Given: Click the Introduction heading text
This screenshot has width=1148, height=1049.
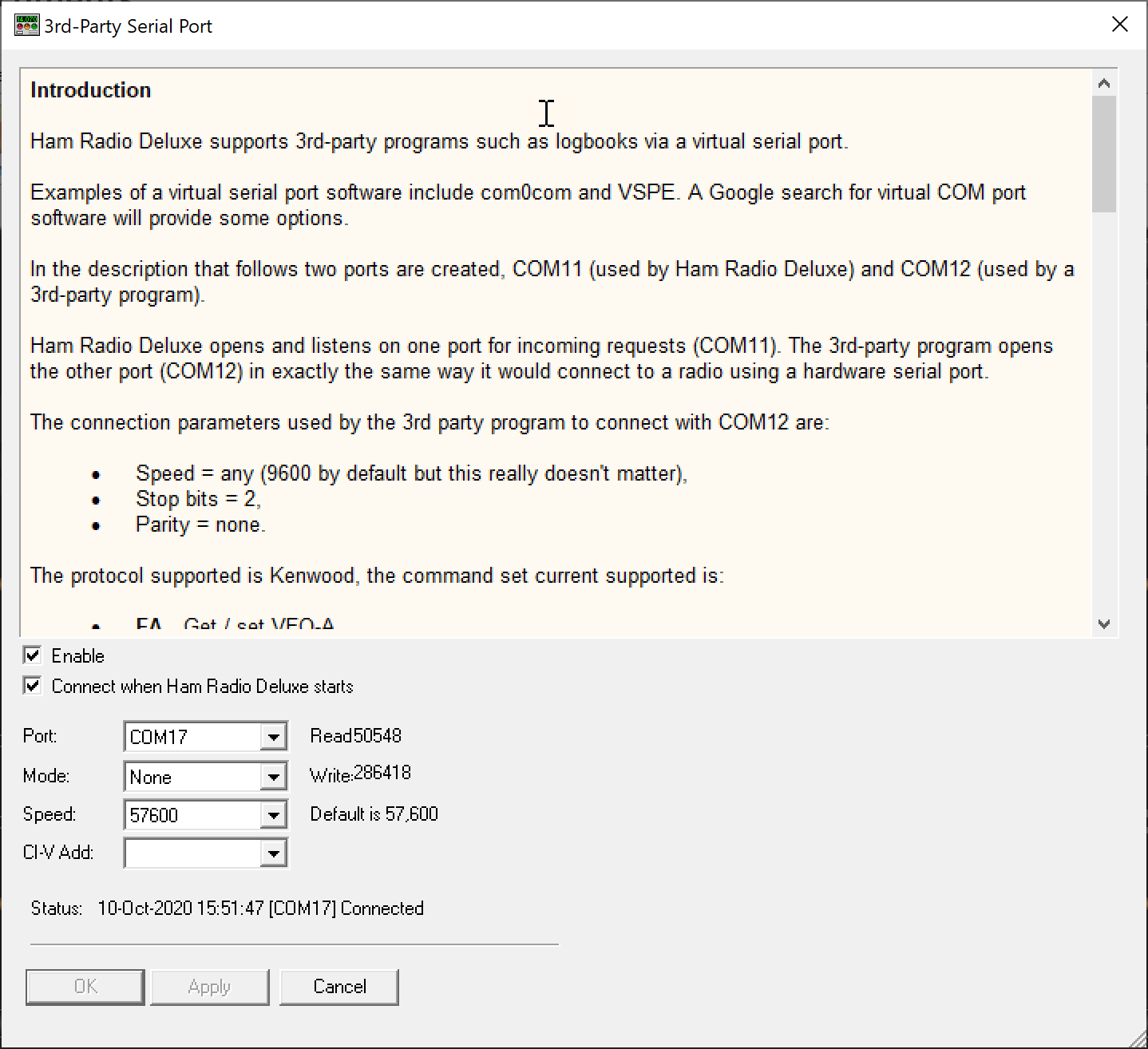Looking at the screenshot, I should (90, 90).
